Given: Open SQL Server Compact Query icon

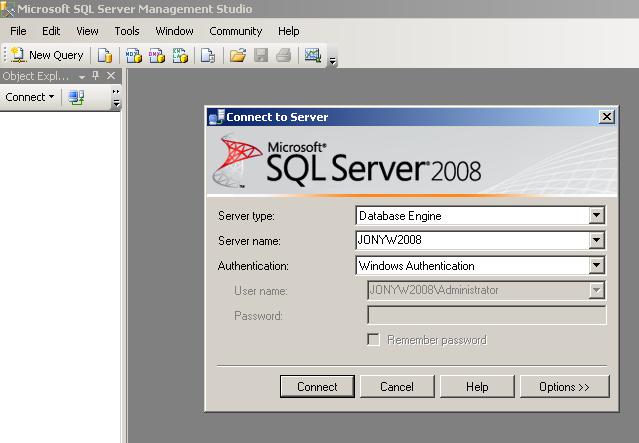Looking at the screenshot, I should pyautogui.click(x=208, y=55).
